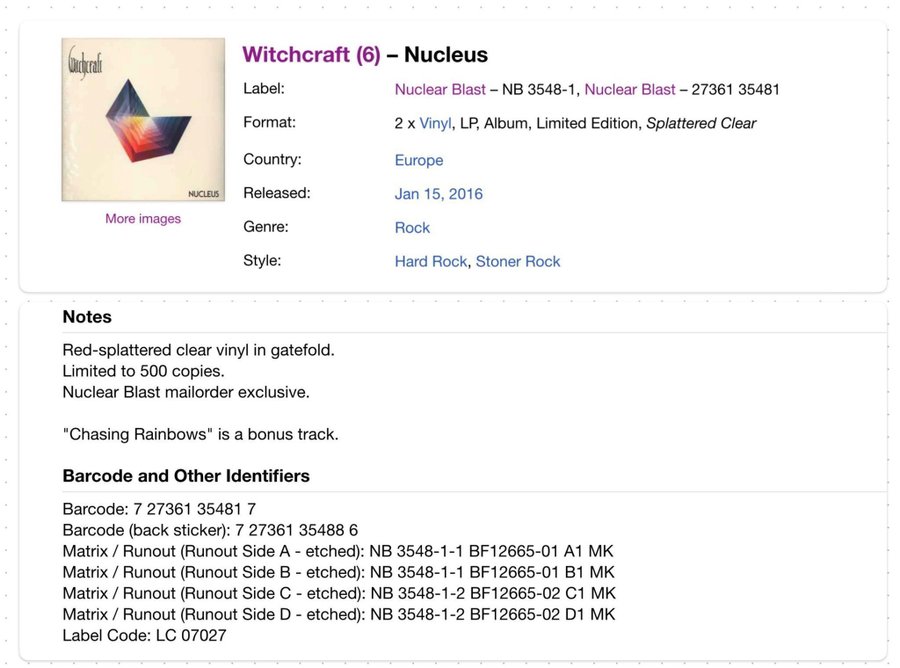Click the Nucleus album cover thumbnail
The width and height of the screenshot is (900, 668).
[x=143, y=120]
